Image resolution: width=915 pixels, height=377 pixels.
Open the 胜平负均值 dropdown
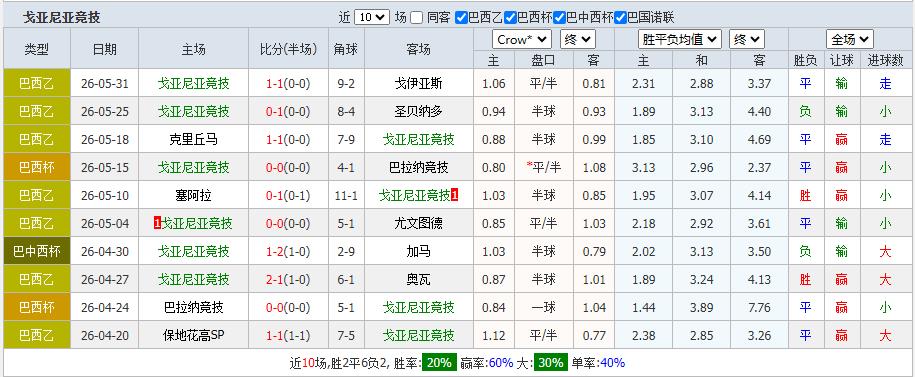pos(680,40)
